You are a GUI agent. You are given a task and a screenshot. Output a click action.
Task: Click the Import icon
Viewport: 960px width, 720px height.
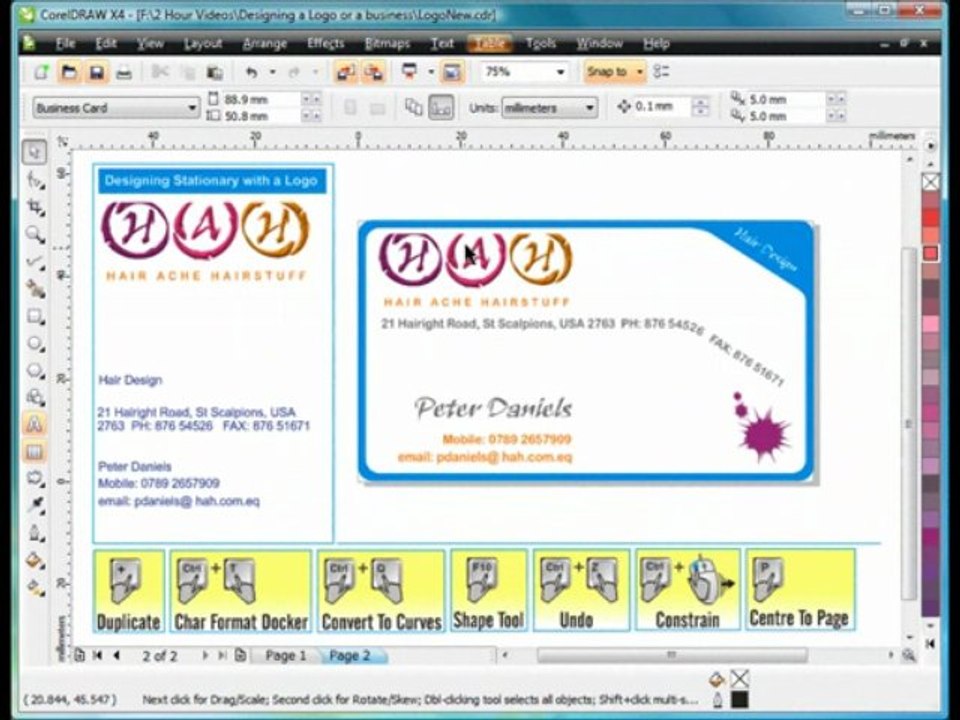[x=346, y=72]
